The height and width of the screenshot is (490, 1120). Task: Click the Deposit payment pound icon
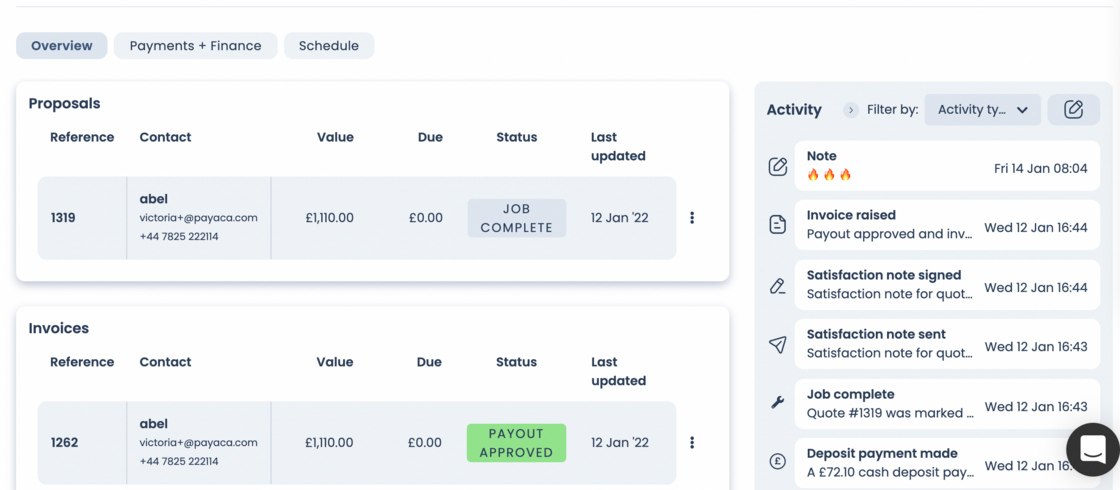[778, 462]
